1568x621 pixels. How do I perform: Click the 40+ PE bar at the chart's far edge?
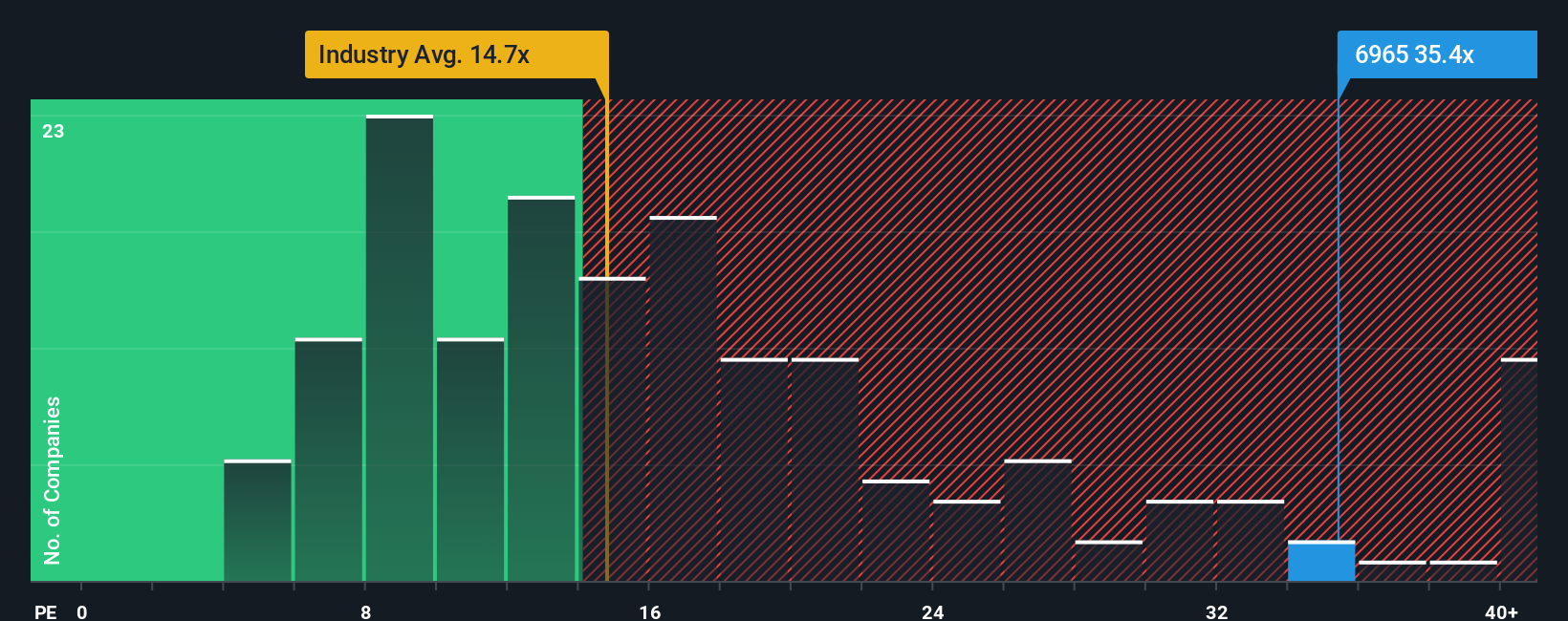pyautogui.click(x=1519, y=470)
